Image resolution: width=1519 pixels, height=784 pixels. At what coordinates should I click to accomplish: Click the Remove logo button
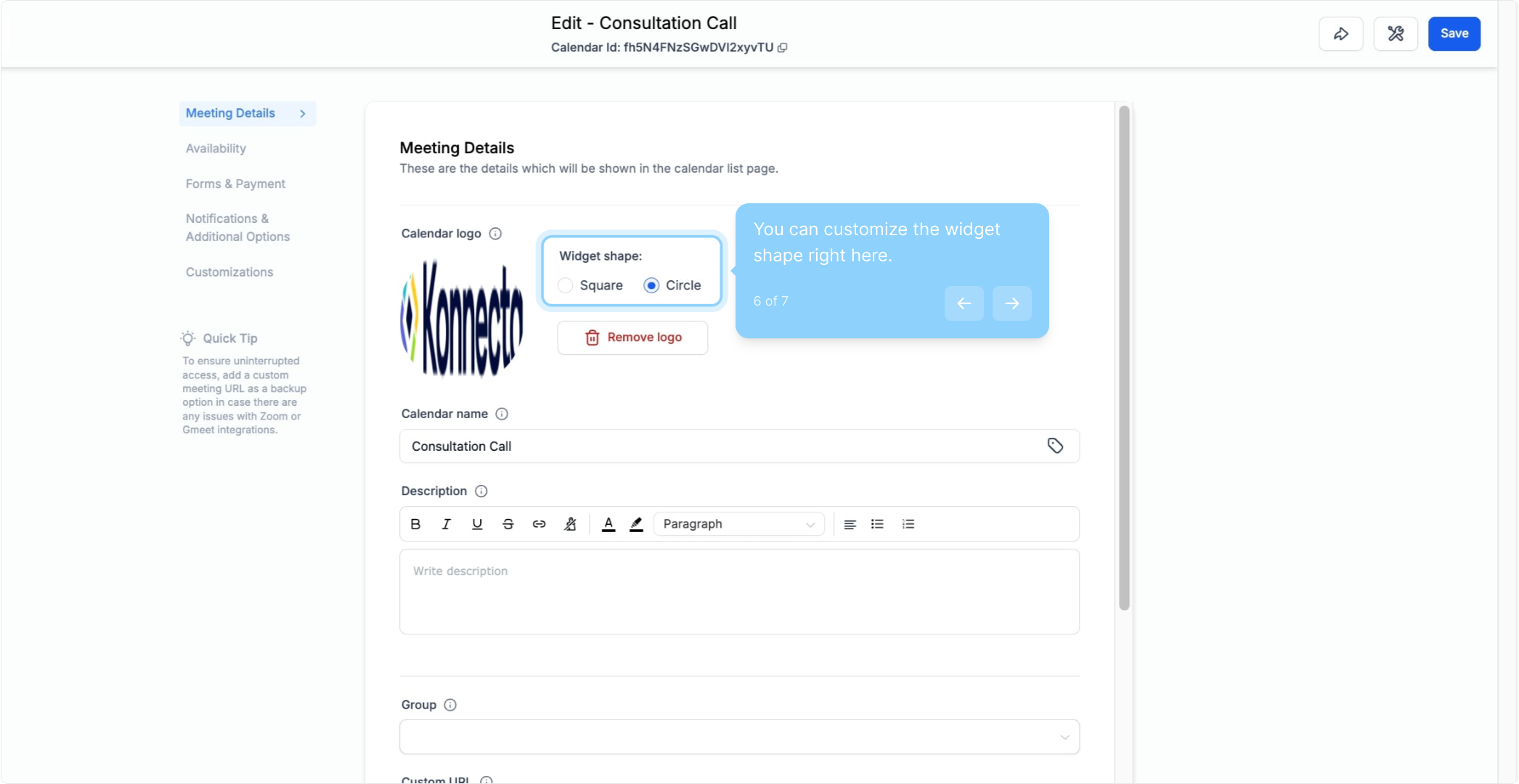point(632,338)
